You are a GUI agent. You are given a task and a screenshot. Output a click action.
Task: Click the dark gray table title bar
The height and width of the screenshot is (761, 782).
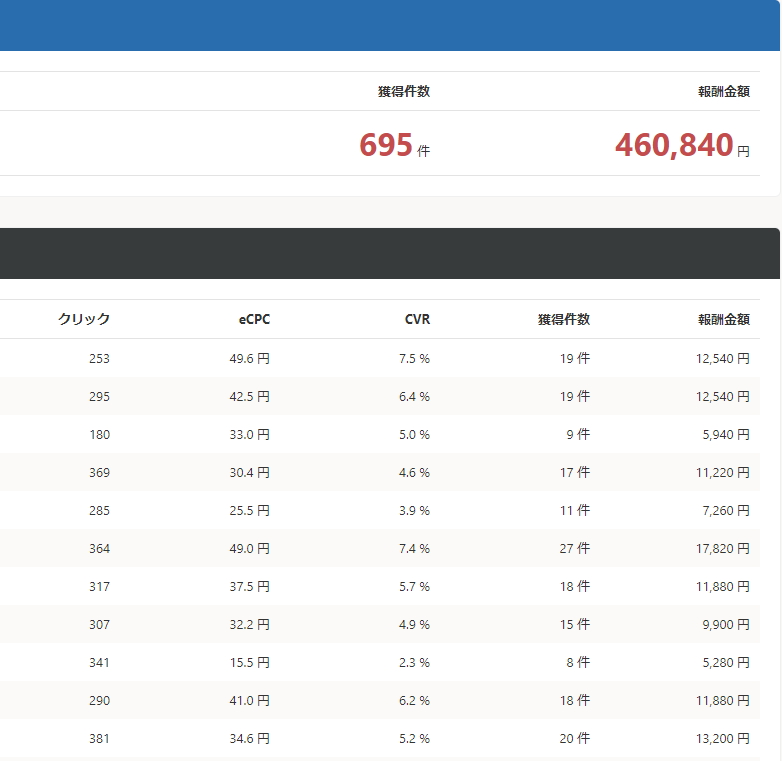click(389, 253)
